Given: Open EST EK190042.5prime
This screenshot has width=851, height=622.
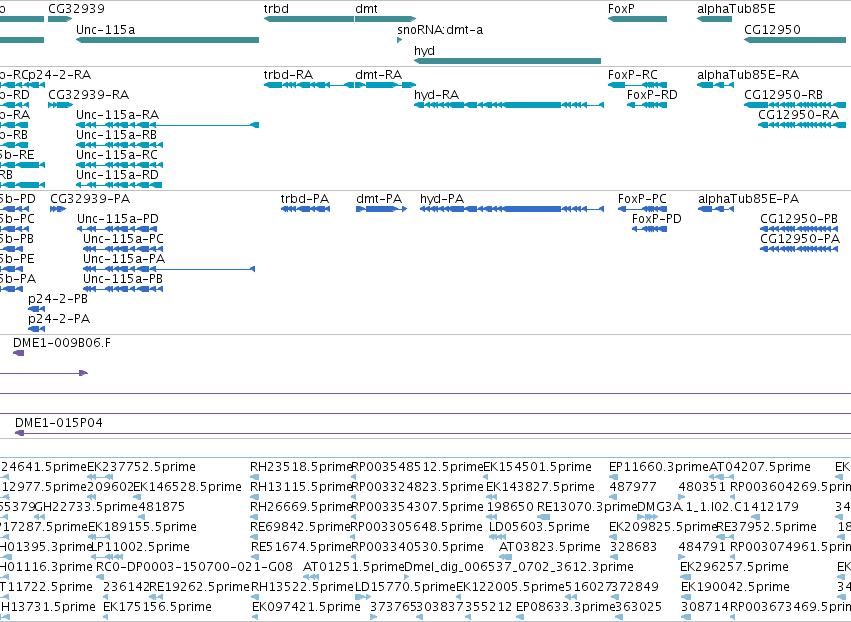Looking at the screenshot, I should 735,587.
